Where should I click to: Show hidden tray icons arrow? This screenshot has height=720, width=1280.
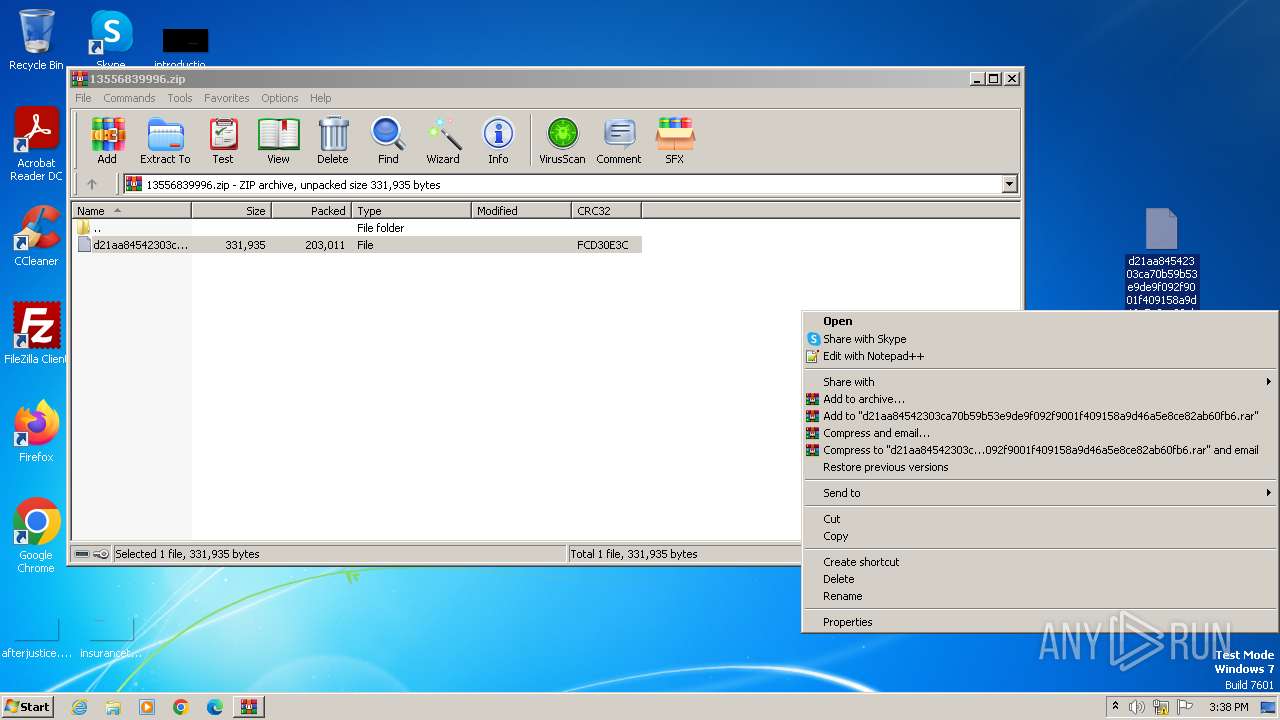[x=1115, y=707]
